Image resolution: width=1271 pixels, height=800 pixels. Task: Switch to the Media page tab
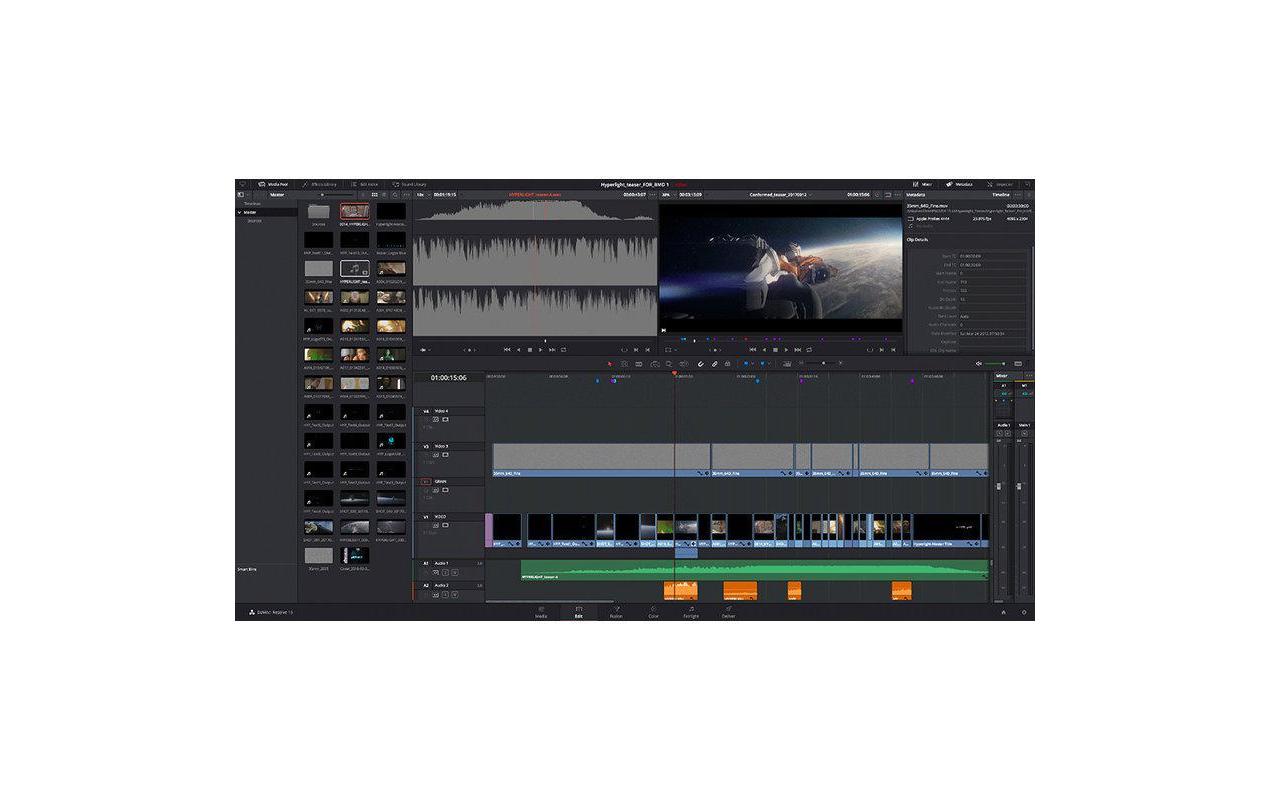541,612
